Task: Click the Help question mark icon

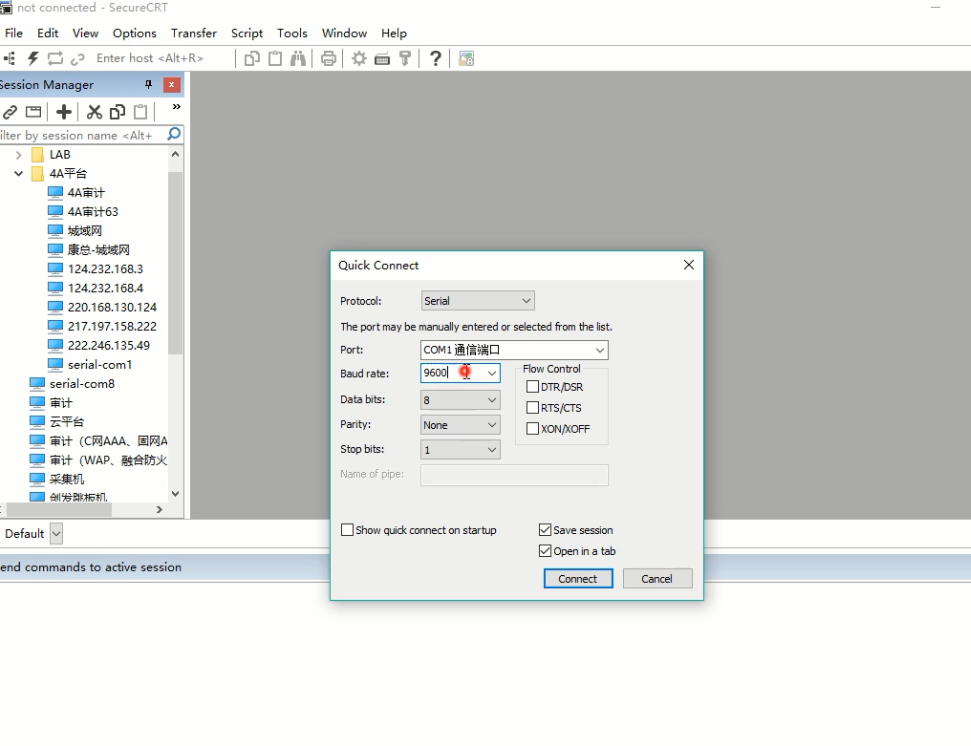Action: [x=435, y=59]
